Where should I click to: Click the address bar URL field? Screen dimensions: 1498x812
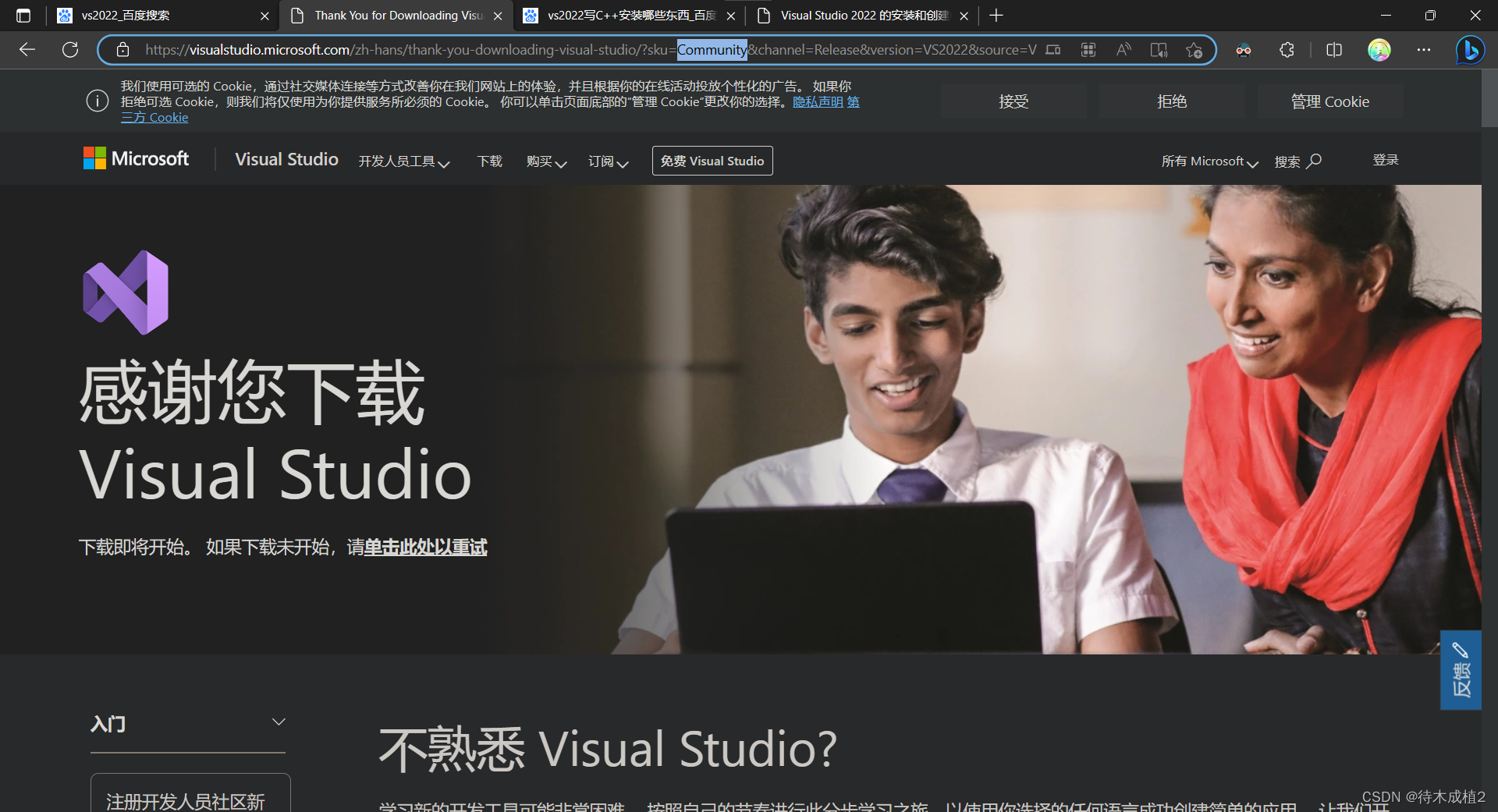click(x=591, y=50)
